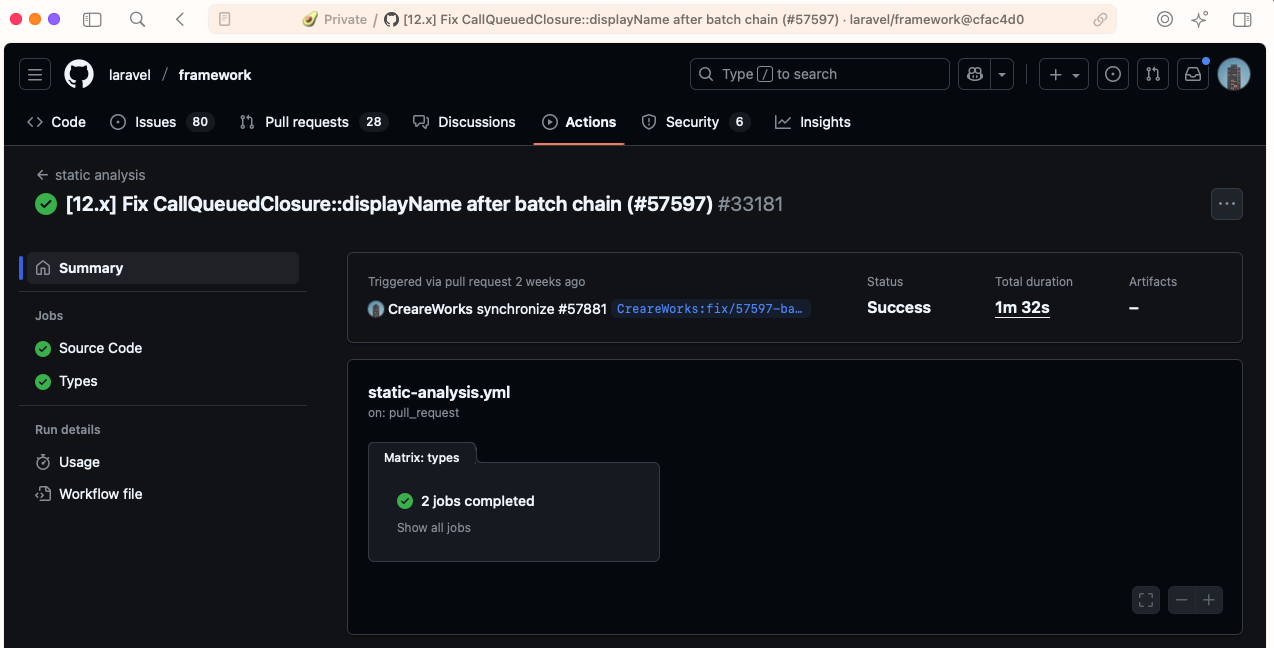Screen dimensions: 1274x648
Task: Click the Matrix: types tab label
Action: pos(422,458)
